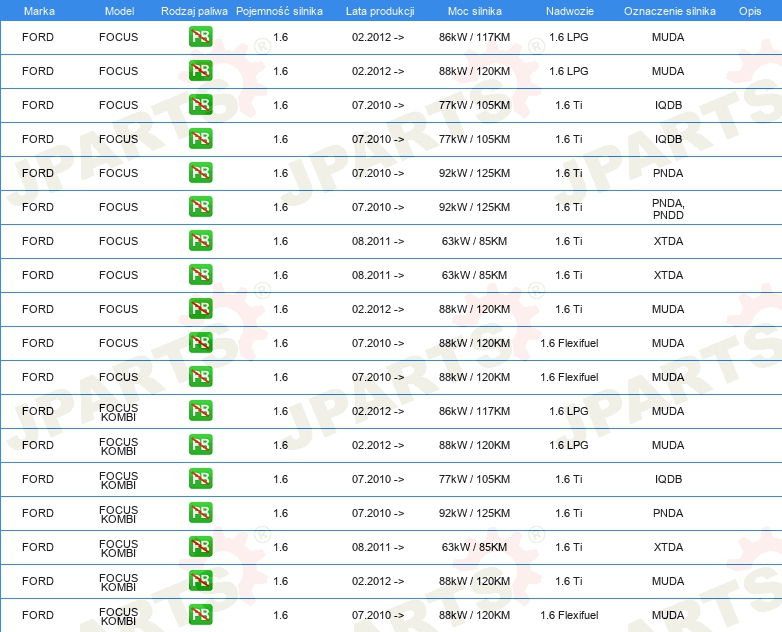This screenshot has height=632, width=782.
Task: Click the Moc silnika column header
Action: [475, 11]
